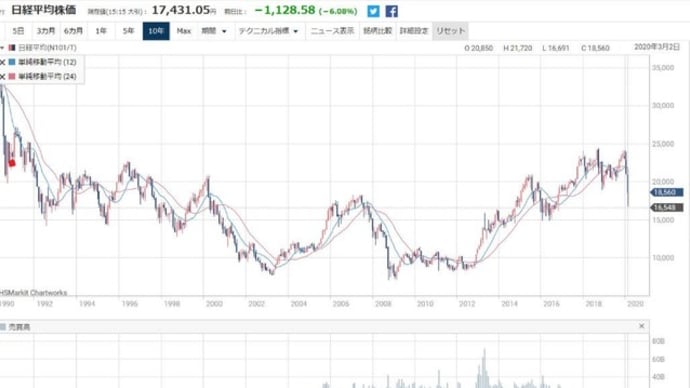690x388 pixels.
Task: Open the 期間 dropdown
Action: [x=214, y=31]
